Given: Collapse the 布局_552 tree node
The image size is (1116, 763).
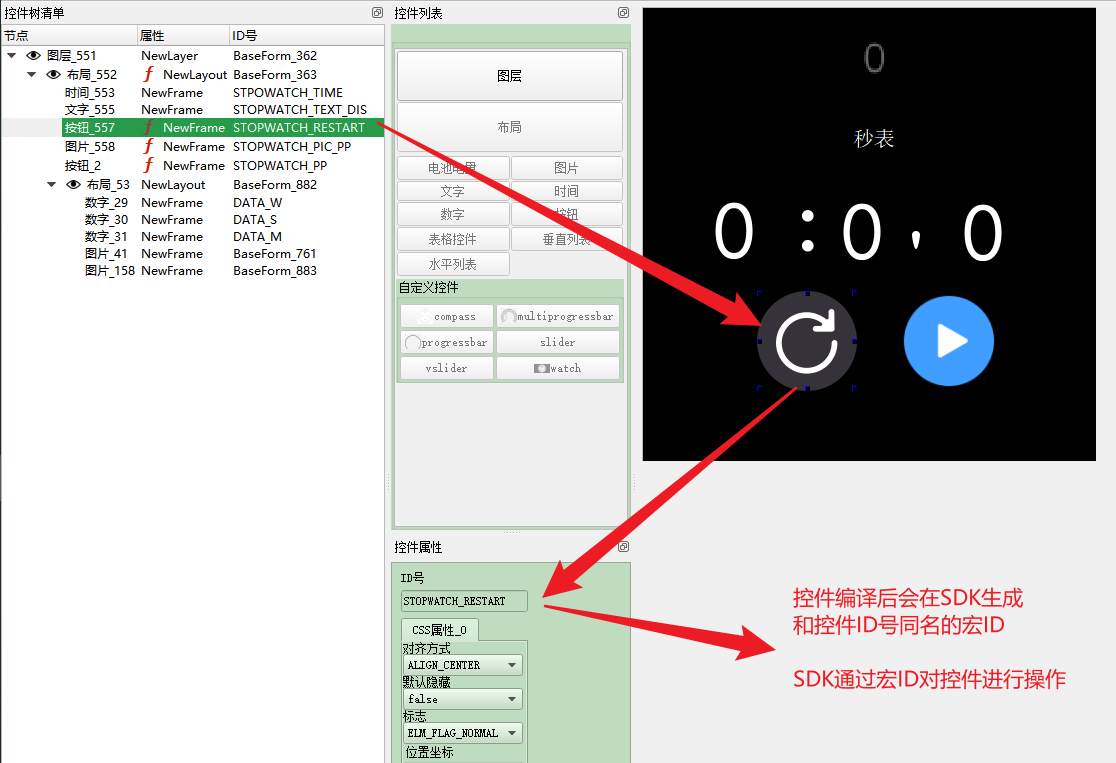Looking at the screenshot, I should pos(31,74).
